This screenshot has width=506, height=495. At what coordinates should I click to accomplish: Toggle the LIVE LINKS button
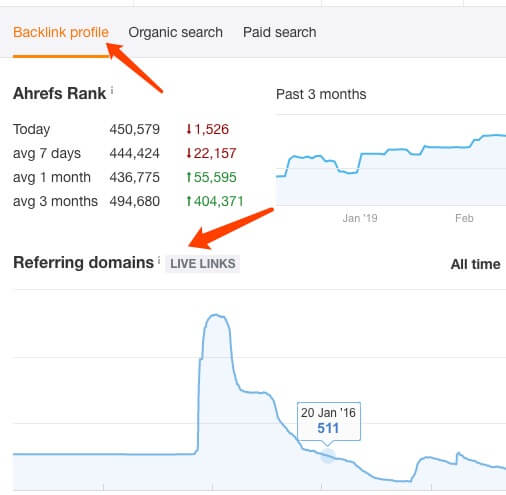pyautogui.click(x=203, y=264)
